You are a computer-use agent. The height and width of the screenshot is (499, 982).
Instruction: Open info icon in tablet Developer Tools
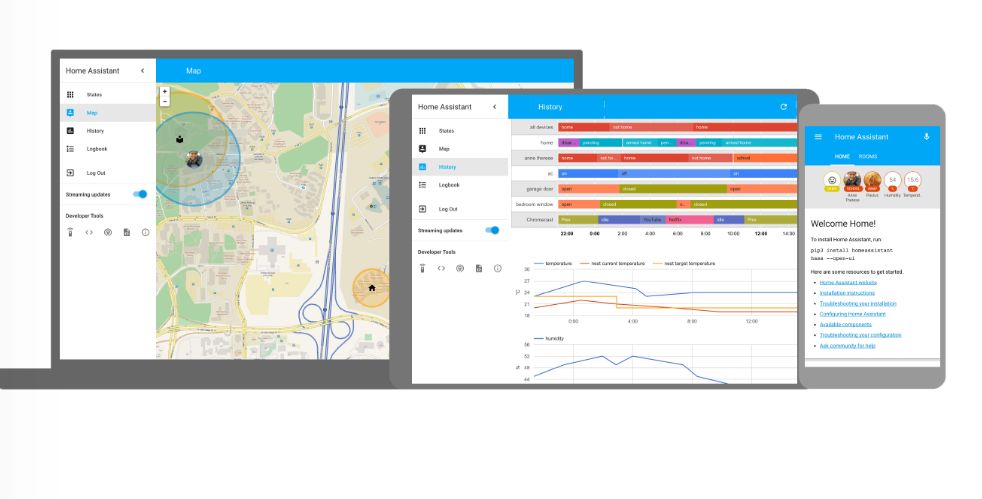tap(497, 269)
